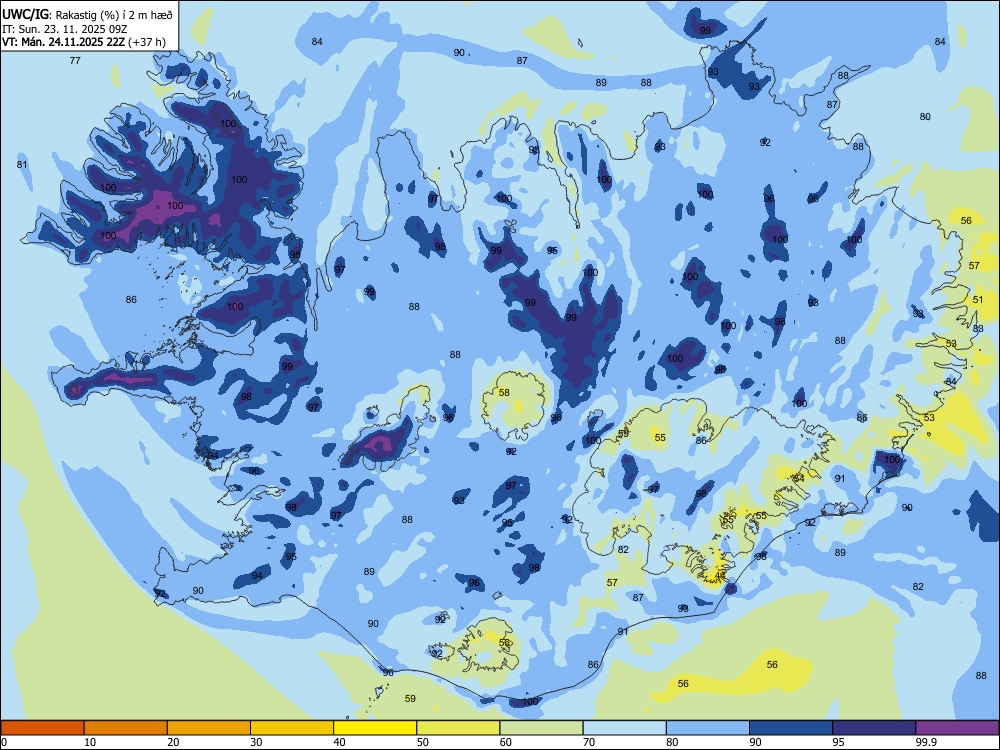Select the medium blue 90–95 legend swatch

791,728
